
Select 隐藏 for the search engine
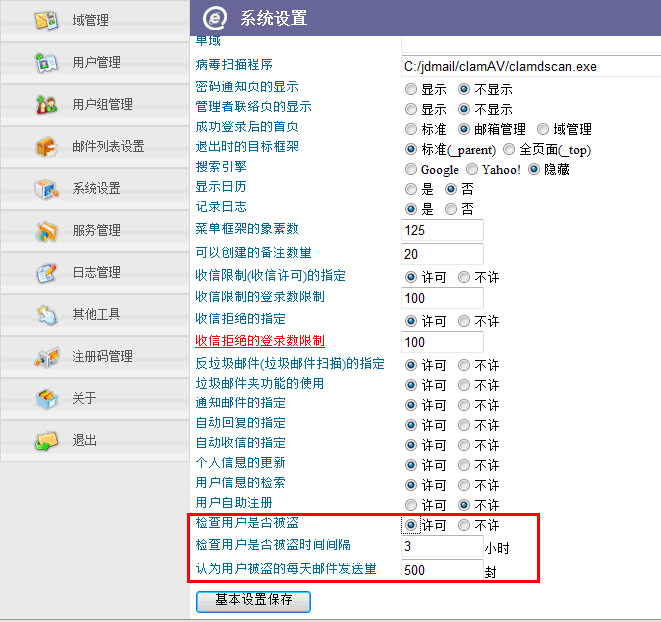[534, 169]
